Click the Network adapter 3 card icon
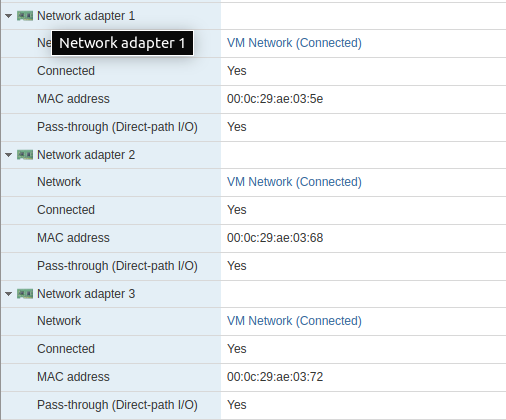Viewport: 506px width, 420px height. (x=25, y=294)
